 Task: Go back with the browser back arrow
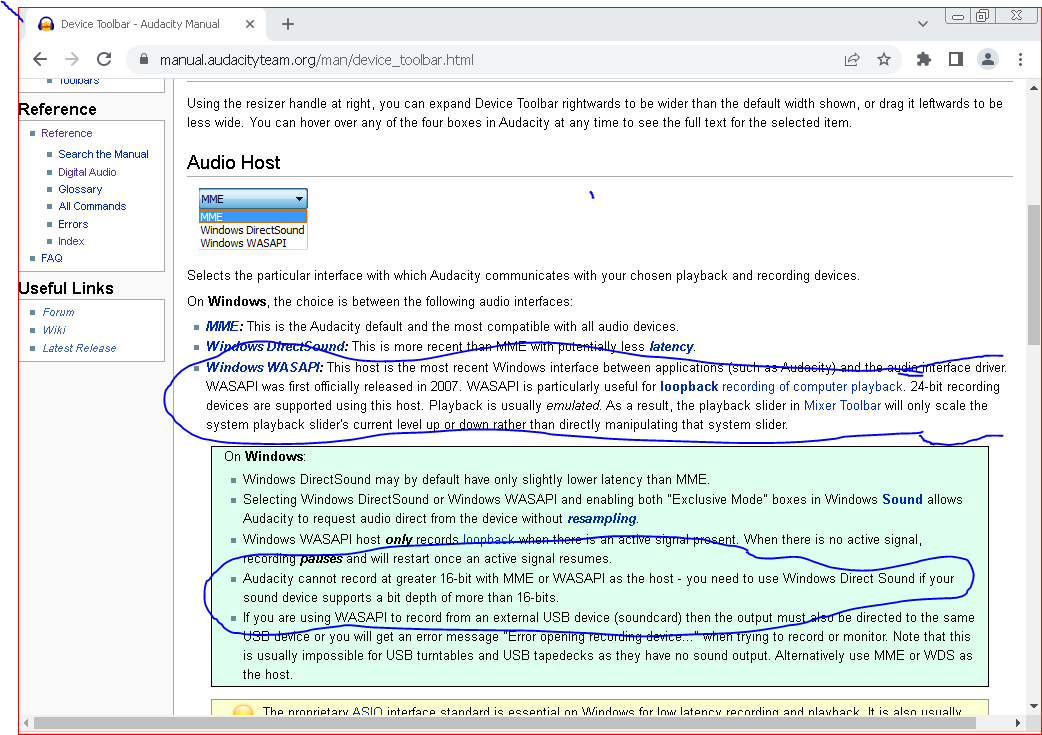[x=40, y=59]
